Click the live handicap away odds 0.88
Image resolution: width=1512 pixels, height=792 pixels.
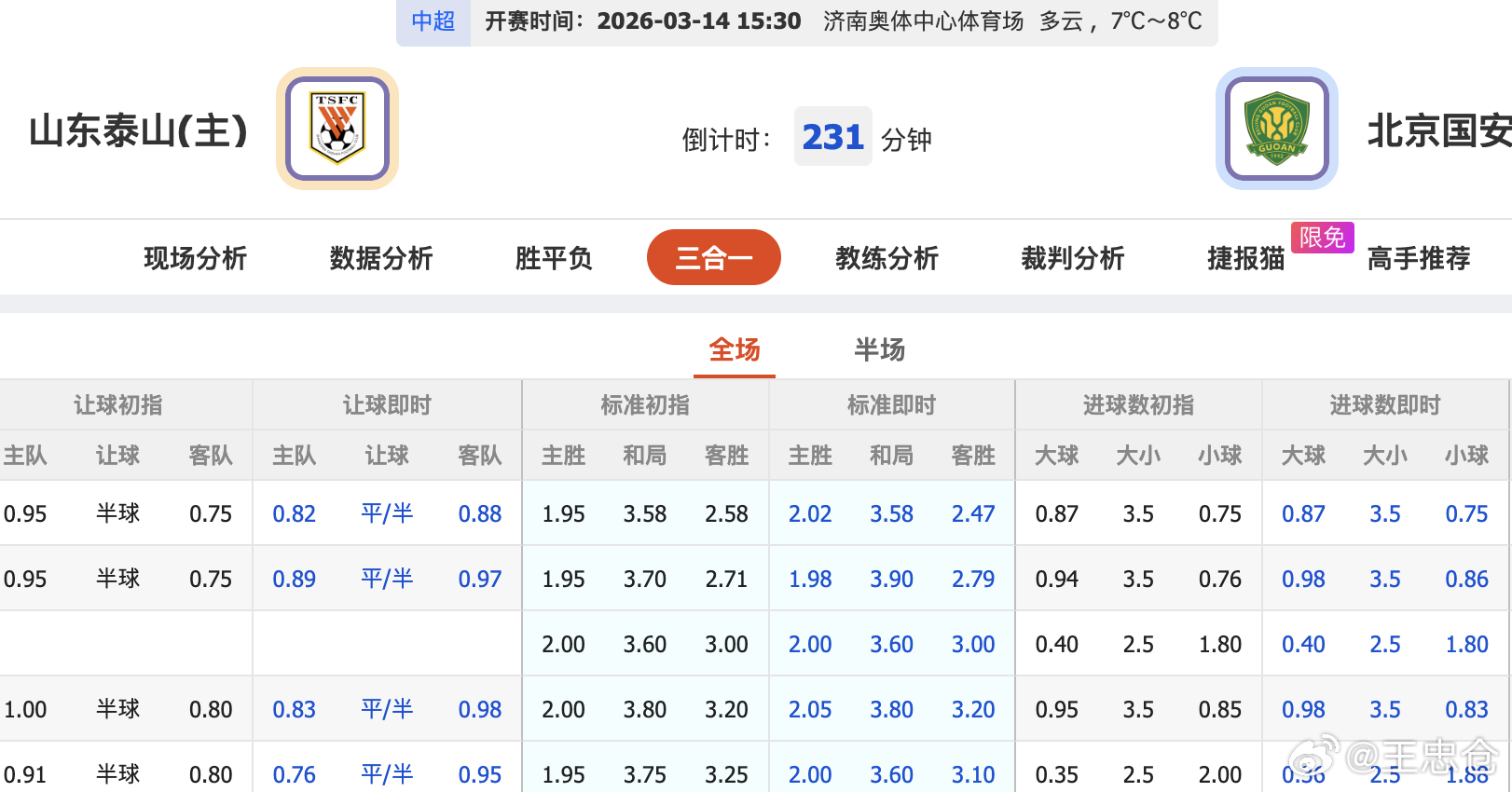coord(480,514)
